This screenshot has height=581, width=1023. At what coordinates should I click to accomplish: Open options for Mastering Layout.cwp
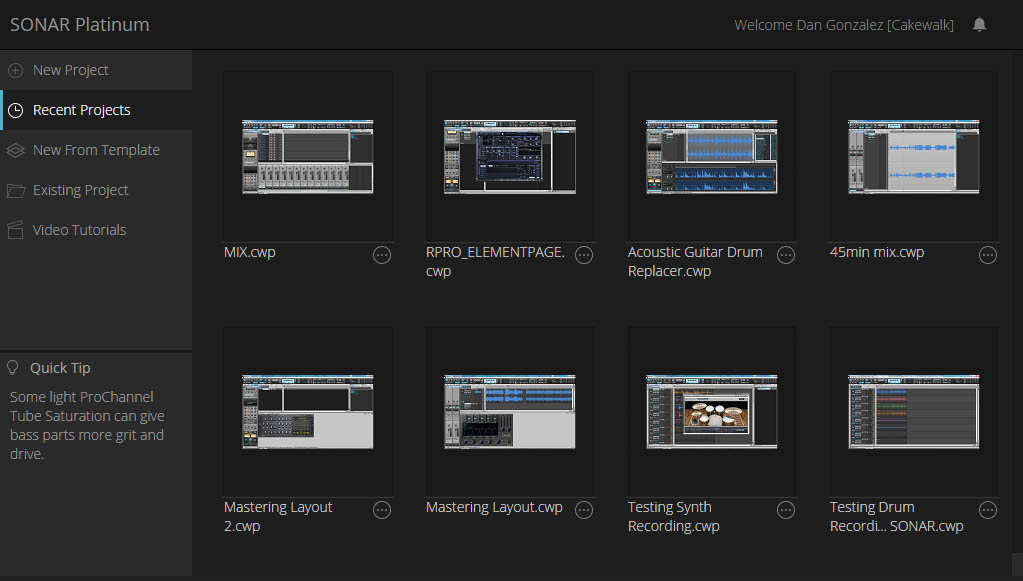(584, 510)
